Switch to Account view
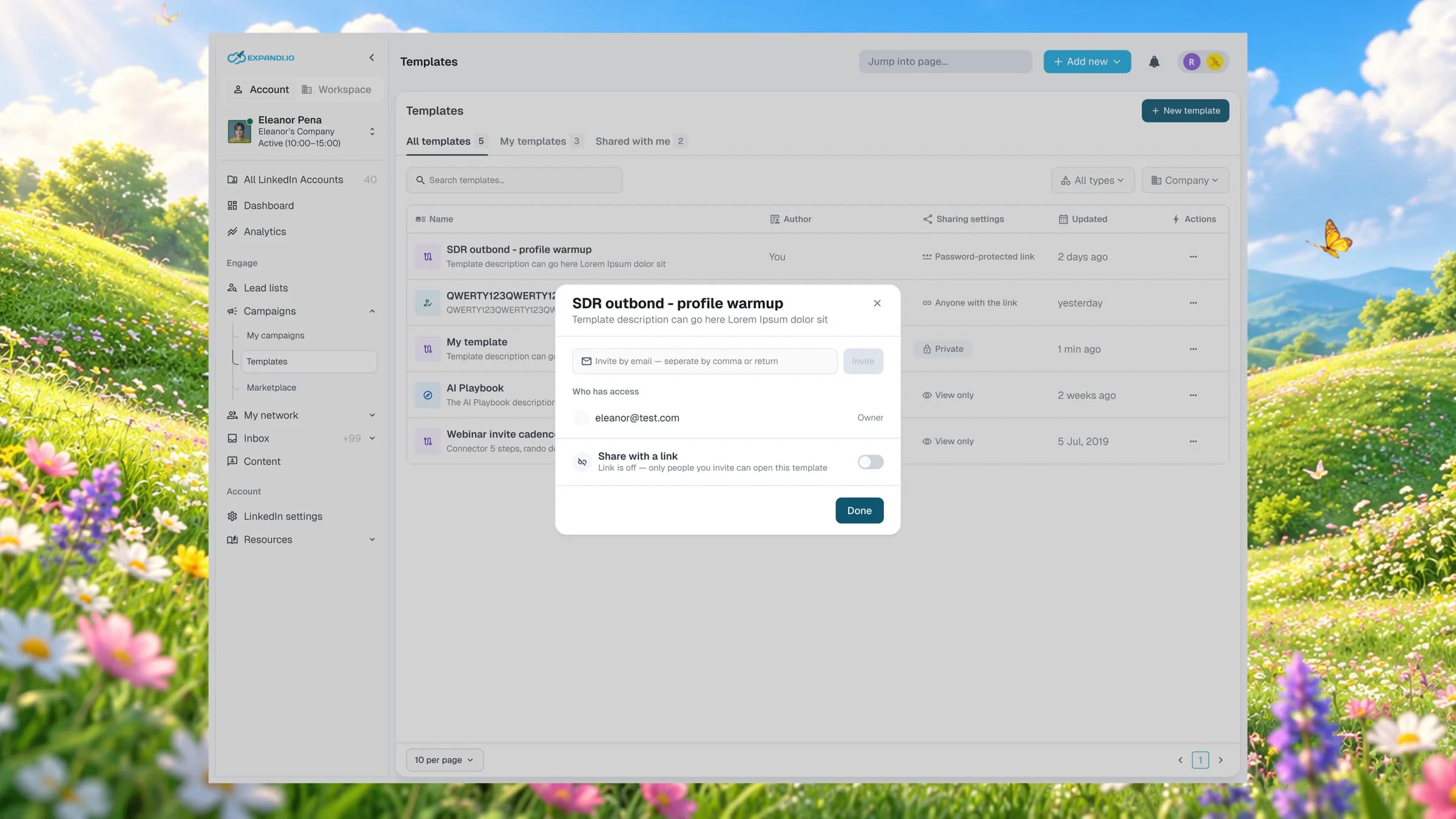The height and width of the screenshot is (819, 1456). point(261,90)
